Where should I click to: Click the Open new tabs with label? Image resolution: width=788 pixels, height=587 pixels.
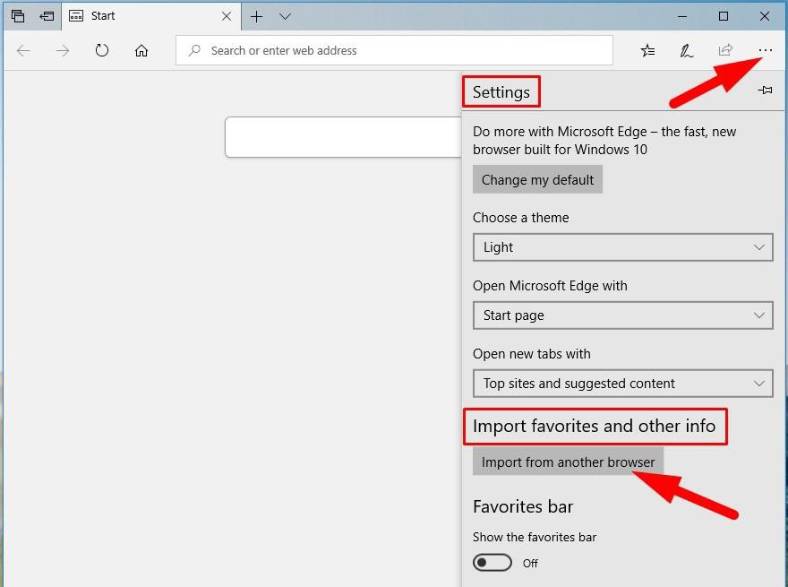pos(531,354)
